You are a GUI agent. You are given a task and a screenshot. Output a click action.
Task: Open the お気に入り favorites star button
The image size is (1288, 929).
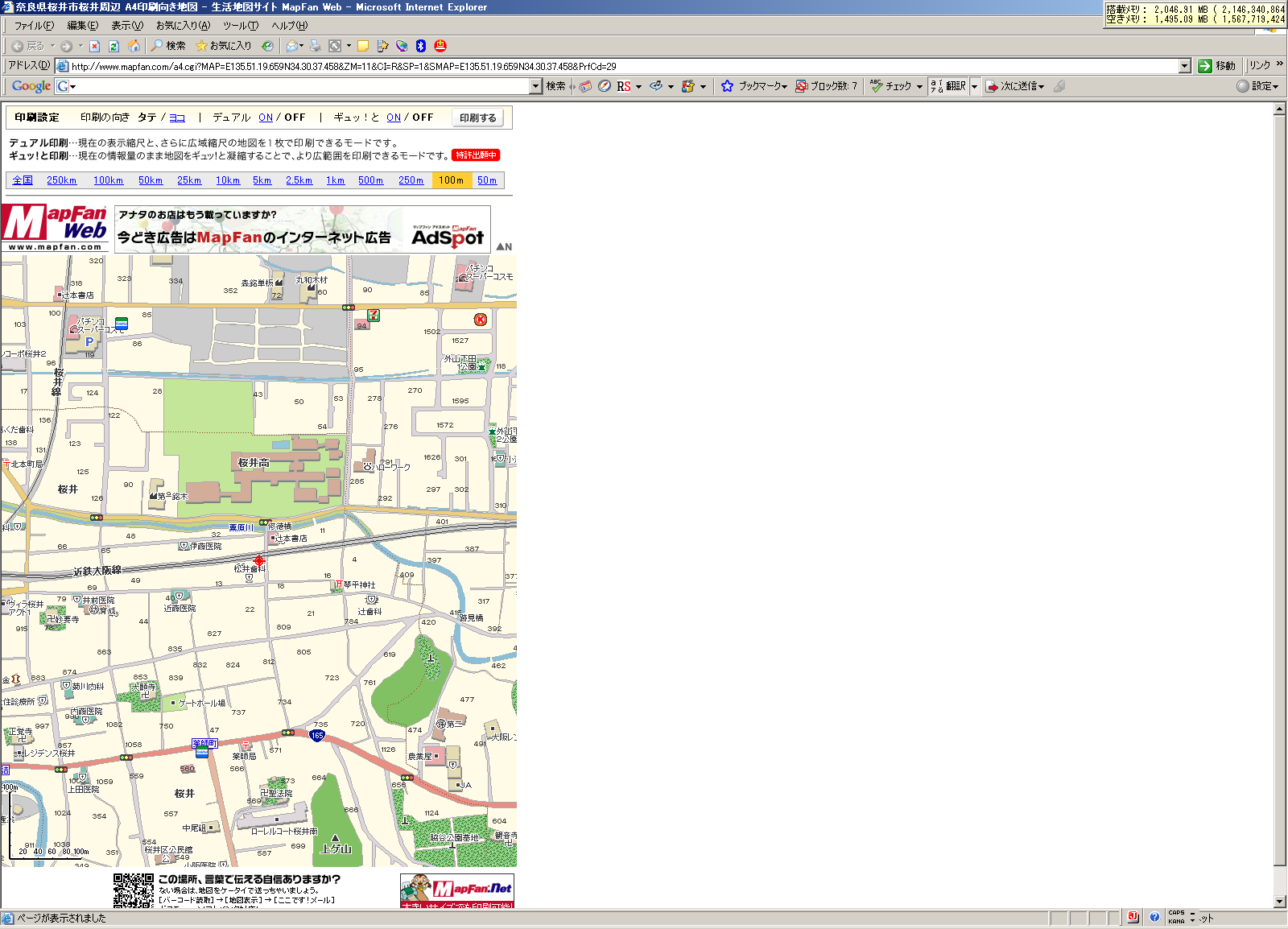point(224,46)
